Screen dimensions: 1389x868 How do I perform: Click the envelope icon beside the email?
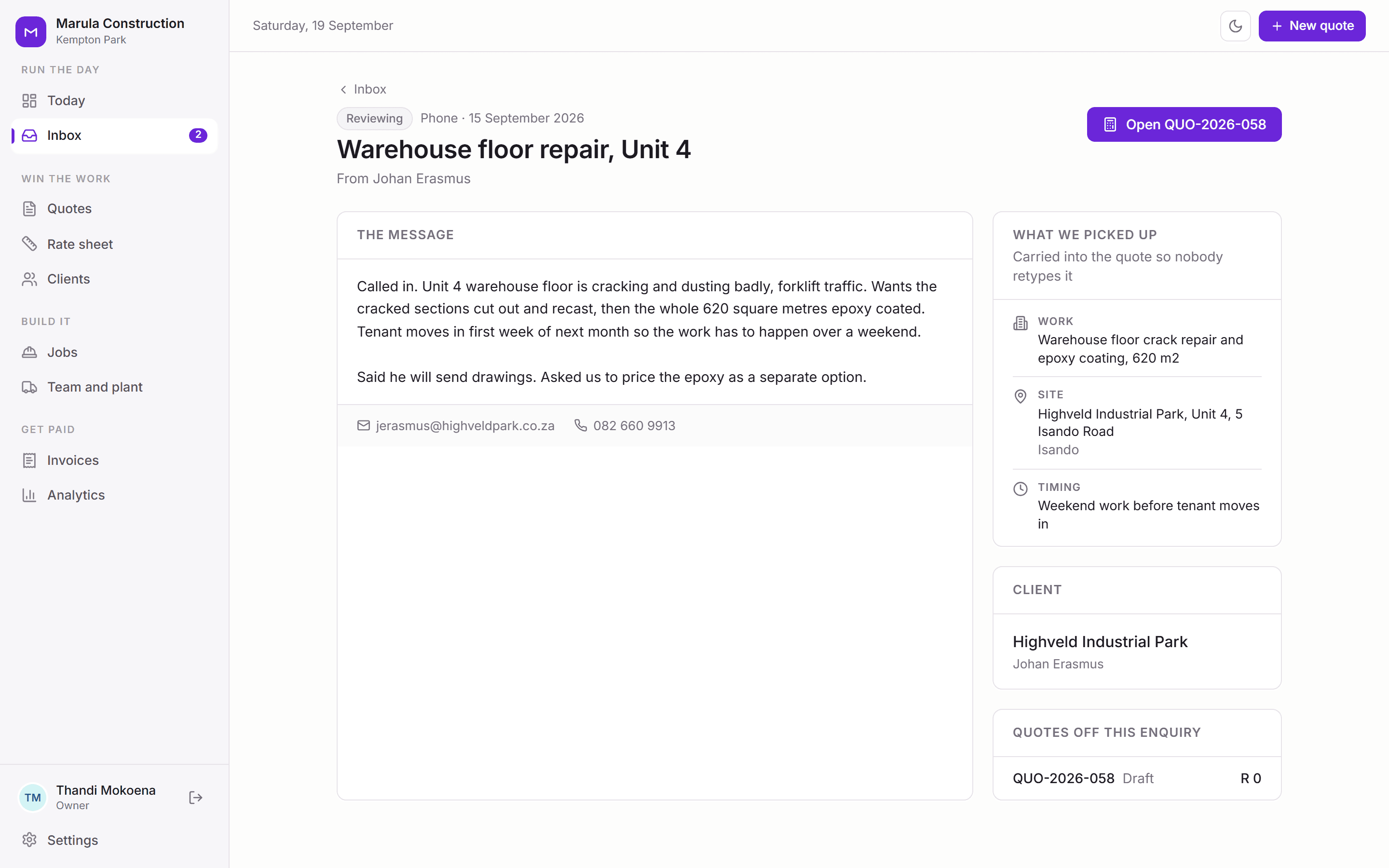point(363,425)
